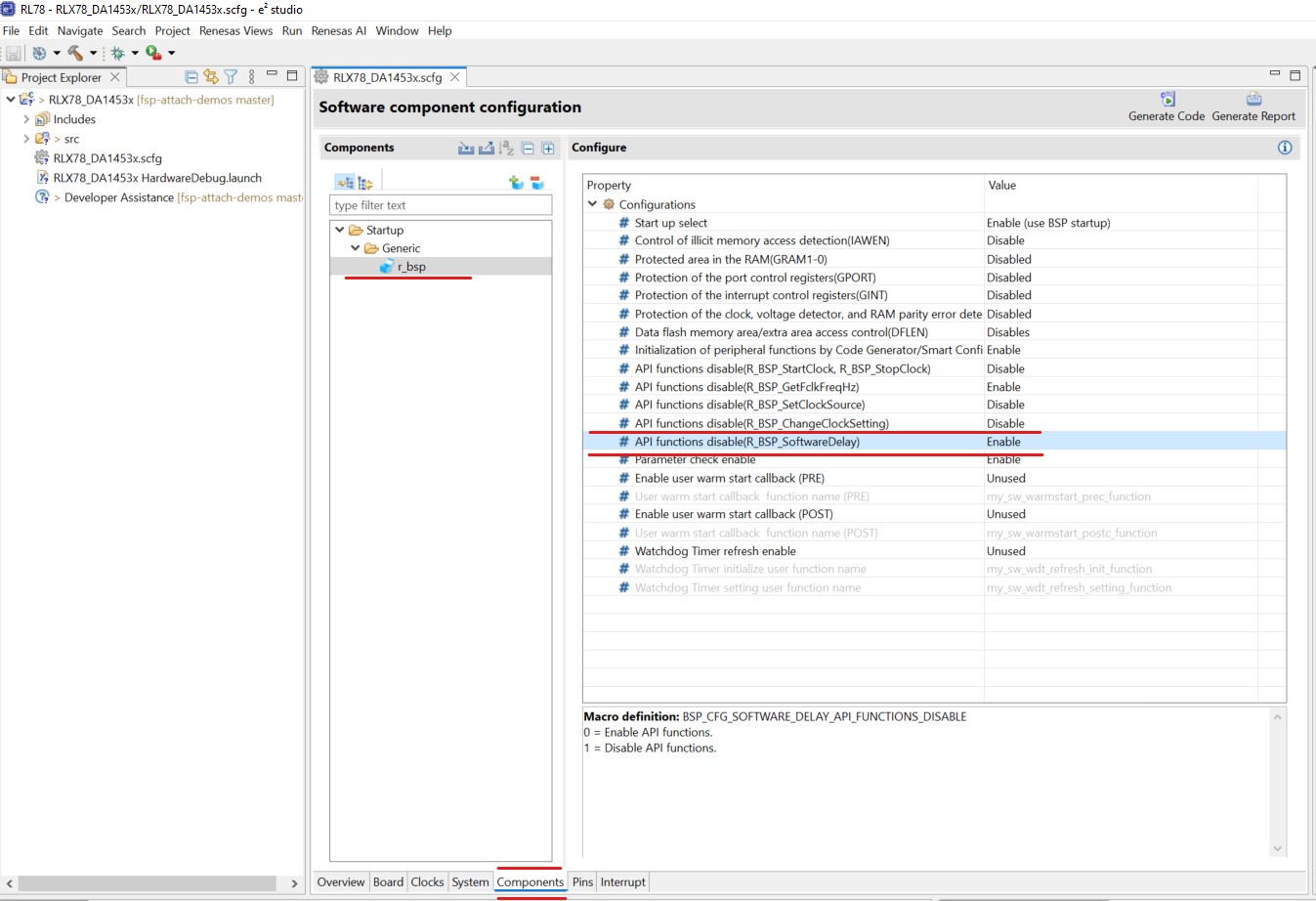
Task: Open dropdown arrow beside the Run icon
Action: pyautogui.click(x=171, y=53)
